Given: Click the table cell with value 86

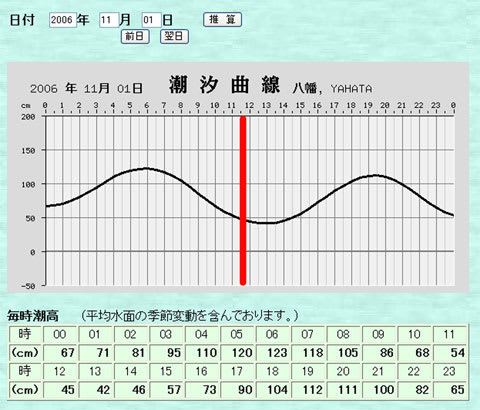Looking at the screenshot, I should pyautogui.click(x=379, y=353).
